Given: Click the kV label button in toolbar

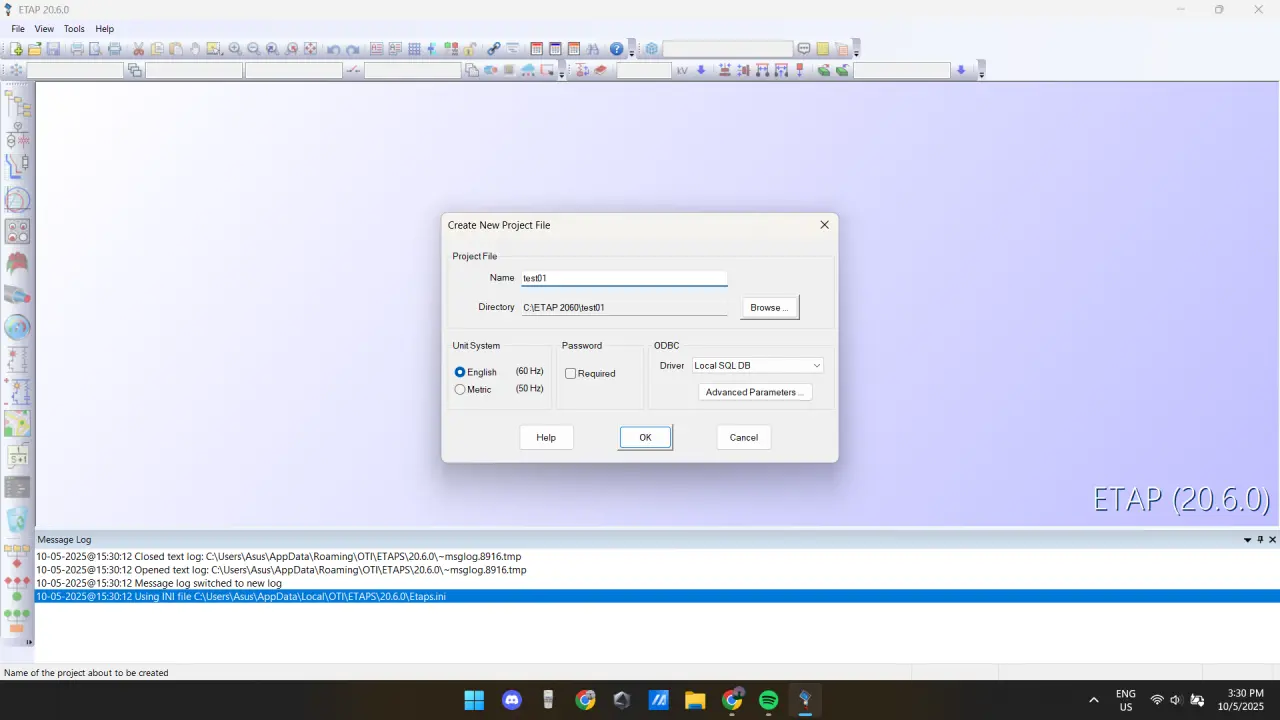Looking at the screenshot, I should [682, 70].
